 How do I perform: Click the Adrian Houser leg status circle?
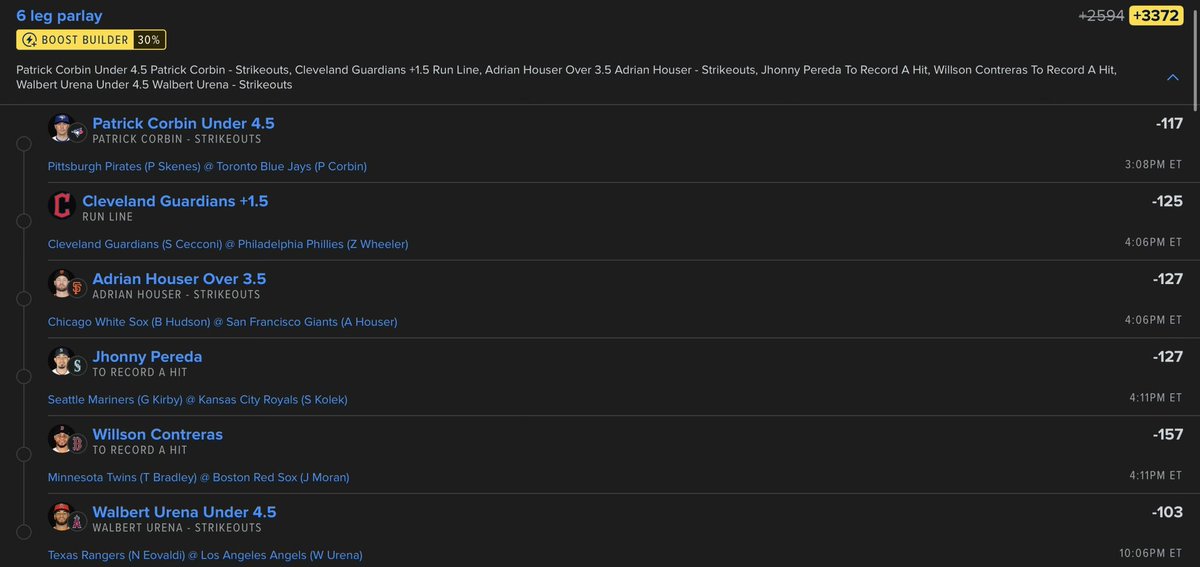tap(24, 299)
